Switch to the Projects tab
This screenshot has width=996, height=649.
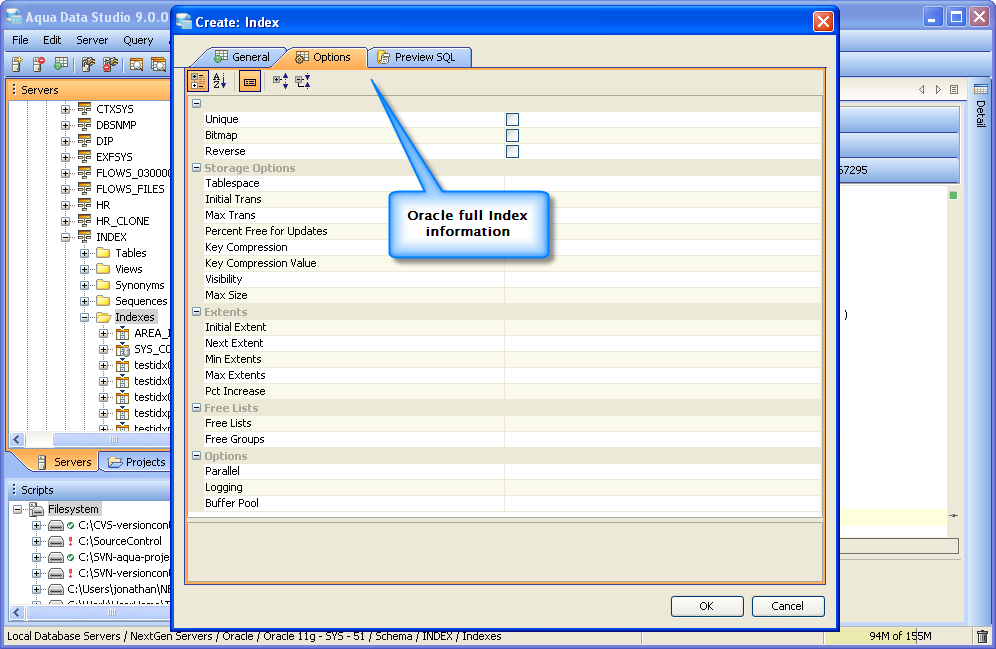[137, 462]
